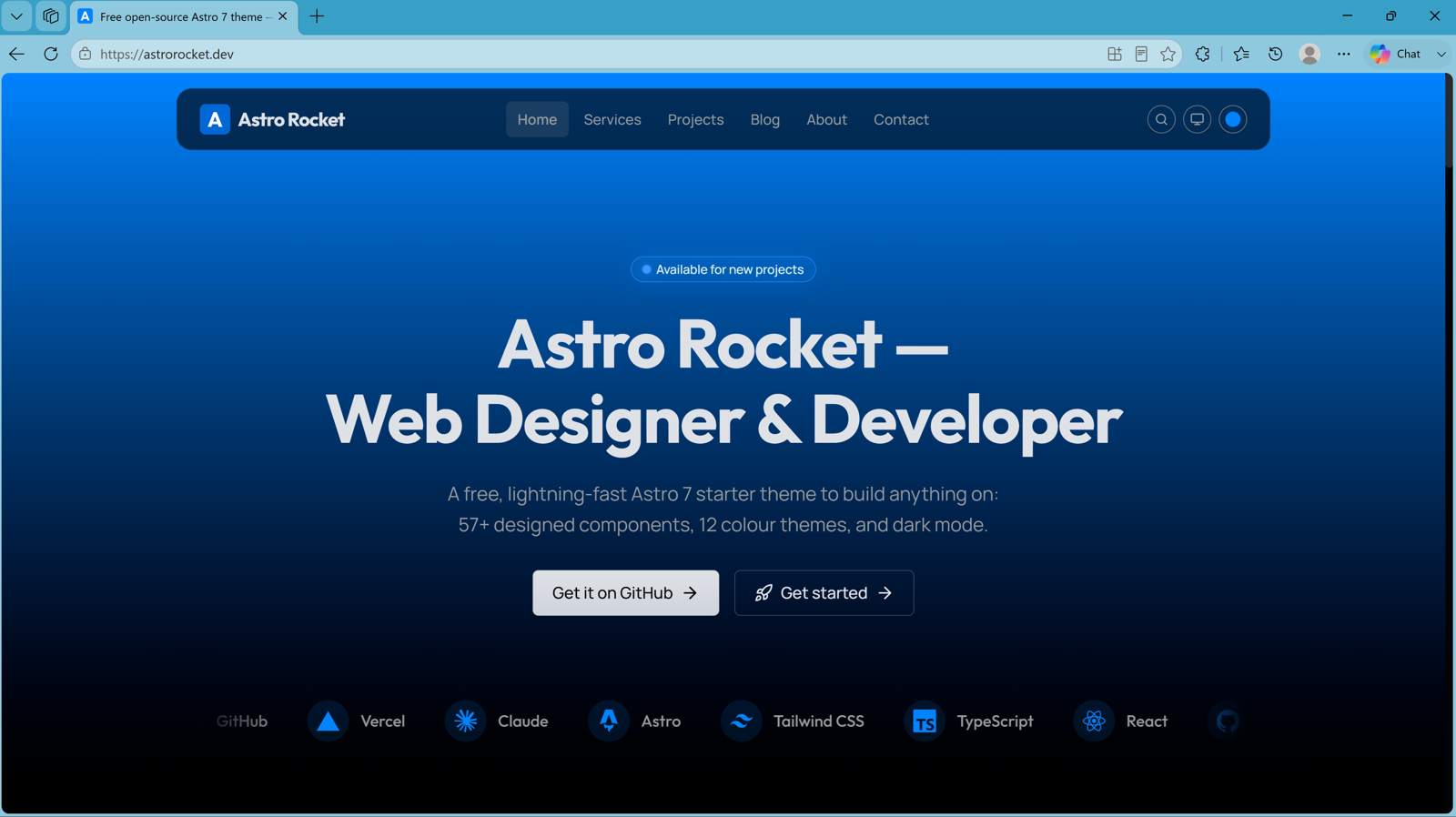Viewport: 1456px width, 817px height.
Task: Open the Projects nav item
Action: coord(696,119)
